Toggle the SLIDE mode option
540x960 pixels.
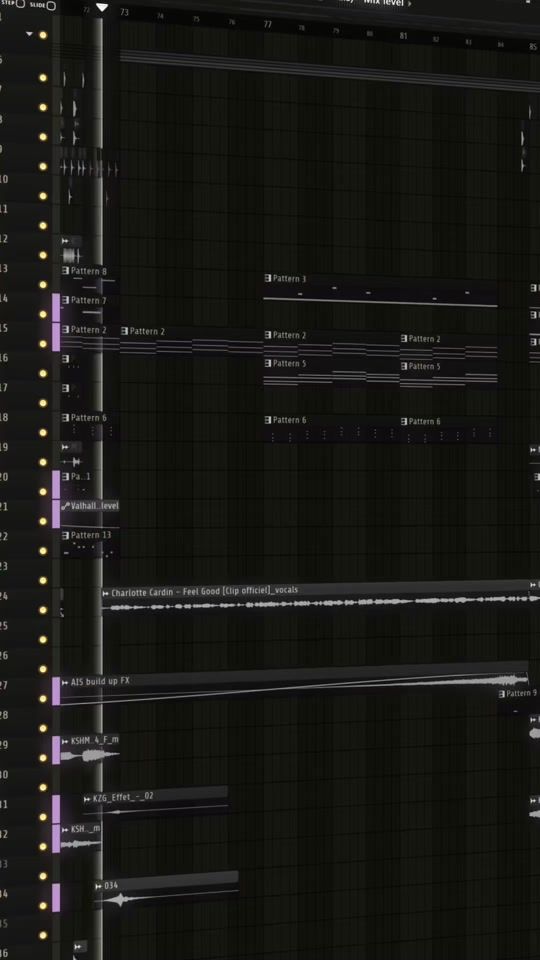tap(51, 6)
